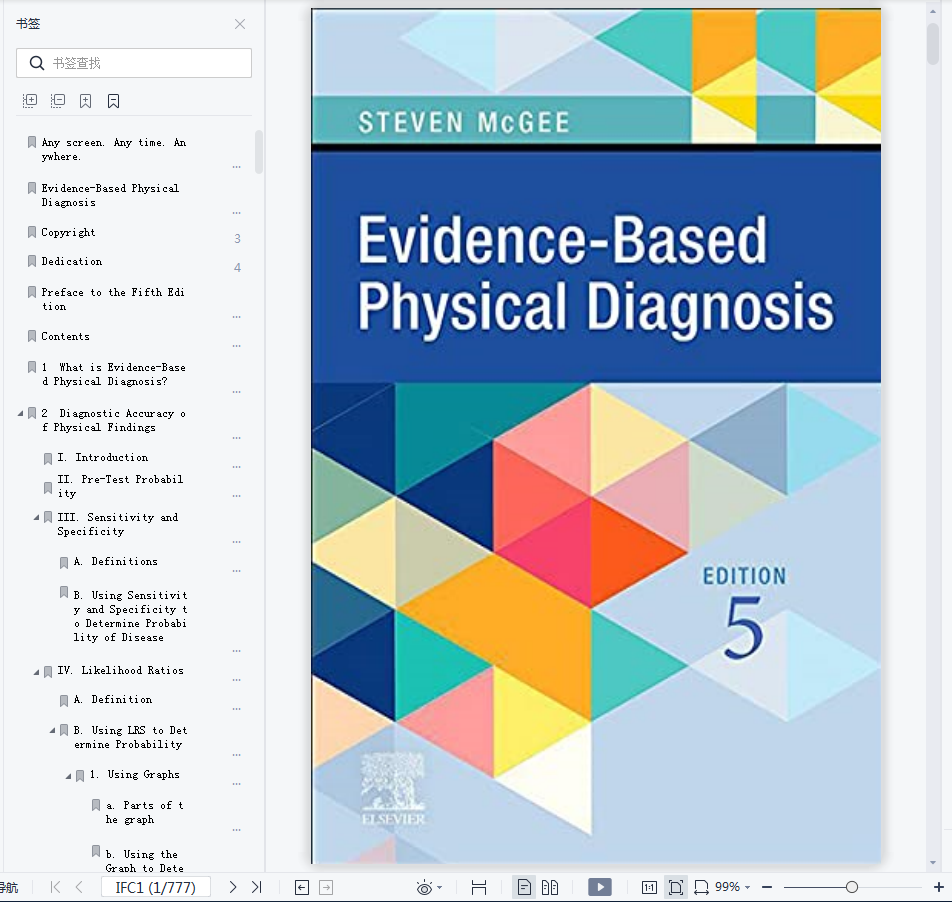
Task: Close the 书签 bookmarks panel
Action: point(240,24)
